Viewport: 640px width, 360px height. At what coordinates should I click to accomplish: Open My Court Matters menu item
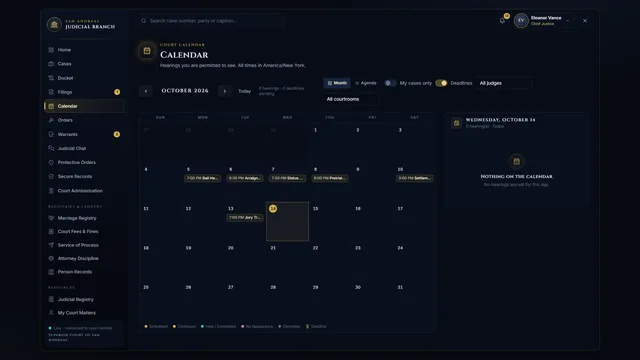point(84,313)
